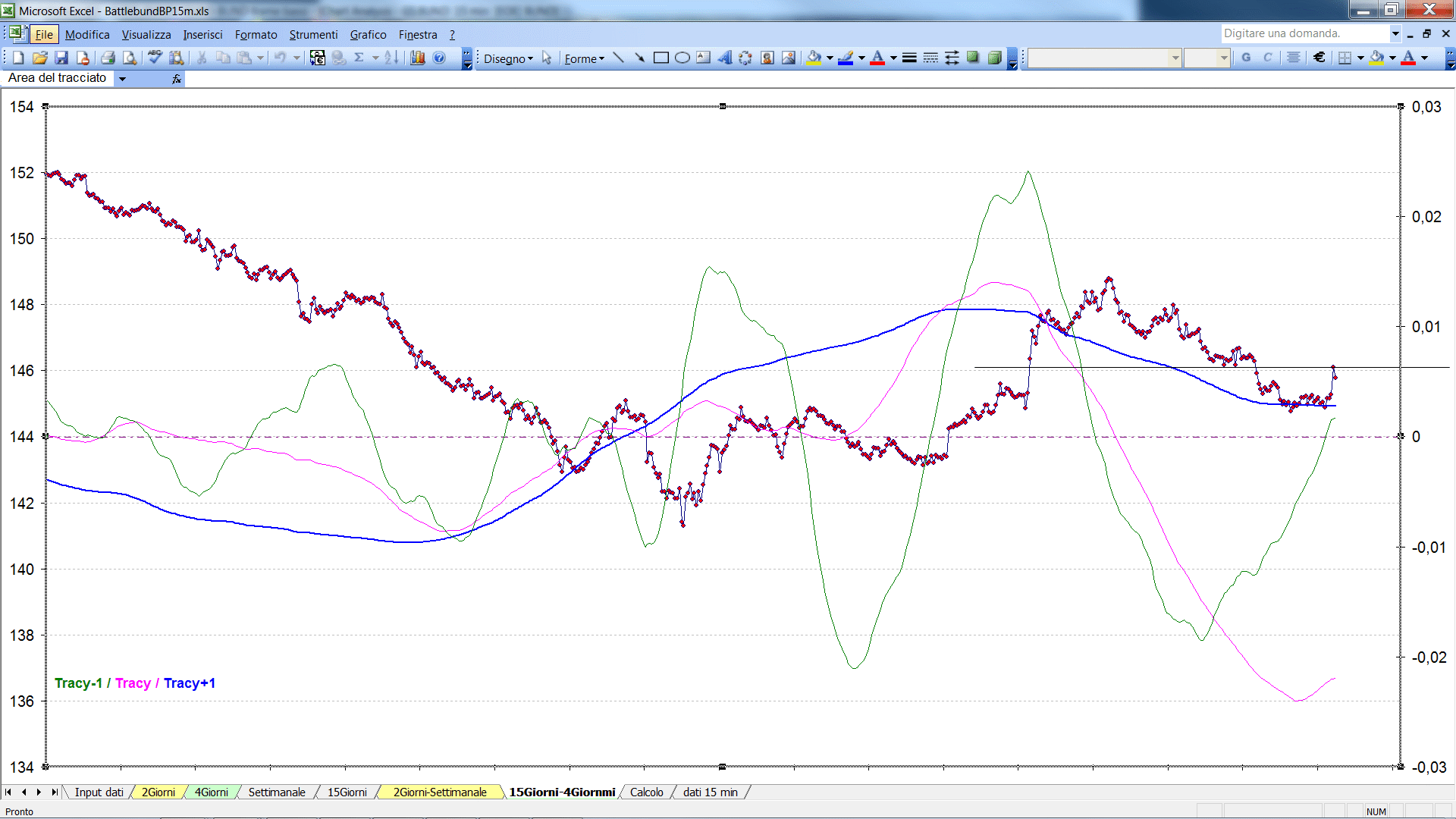Open the Modifica menu
The height and width of the screenshot is (819, 1456).
(x=87, y=35)
